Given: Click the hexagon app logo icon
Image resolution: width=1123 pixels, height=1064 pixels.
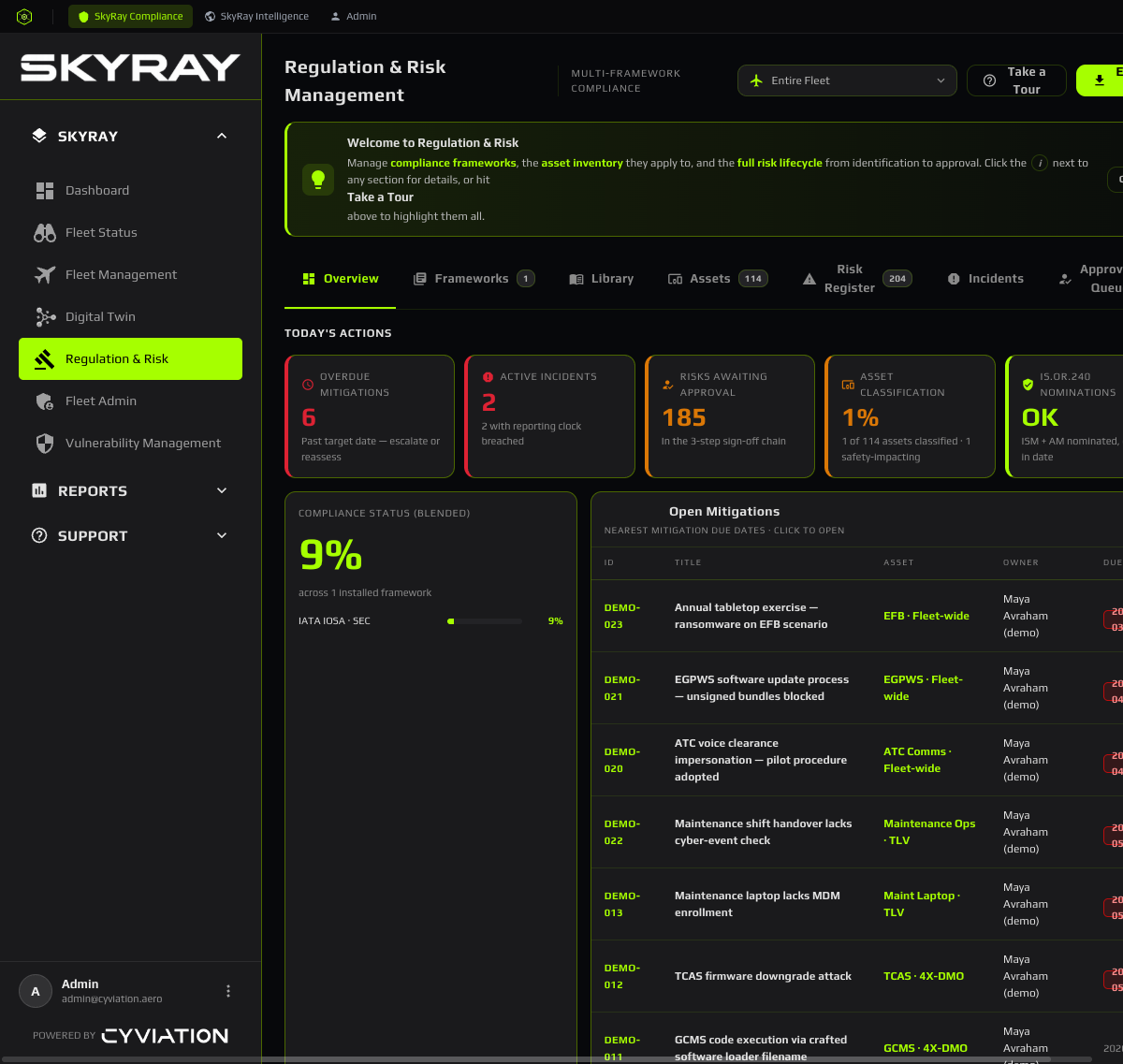Looking at the screenshot, I should [24, 16].
